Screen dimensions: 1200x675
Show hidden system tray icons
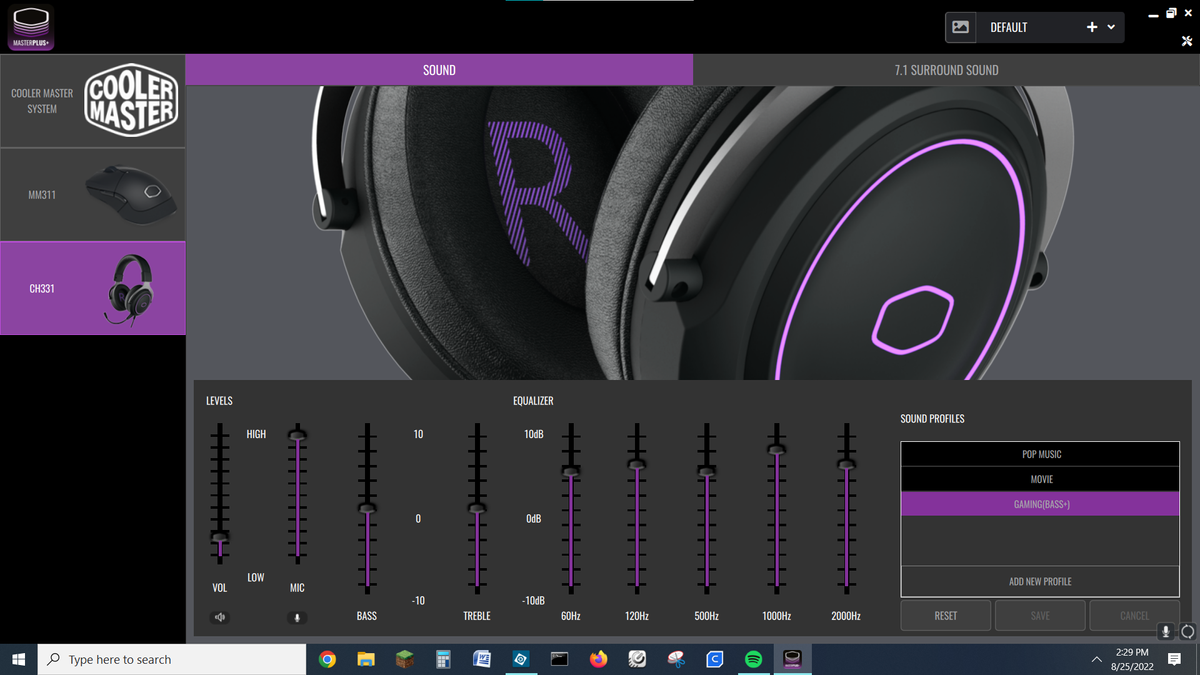pos(1096,659)
